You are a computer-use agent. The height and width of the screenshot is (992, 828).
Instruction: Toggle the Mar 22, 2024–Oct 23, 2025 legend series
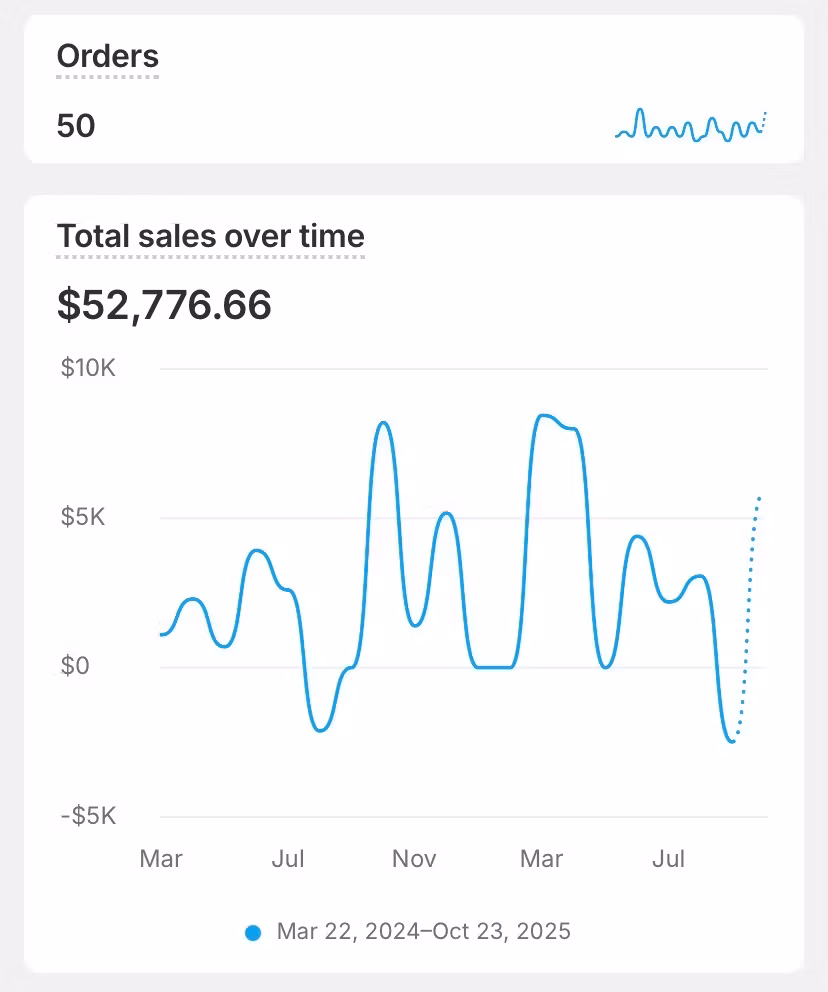click(x=423, y=932)
